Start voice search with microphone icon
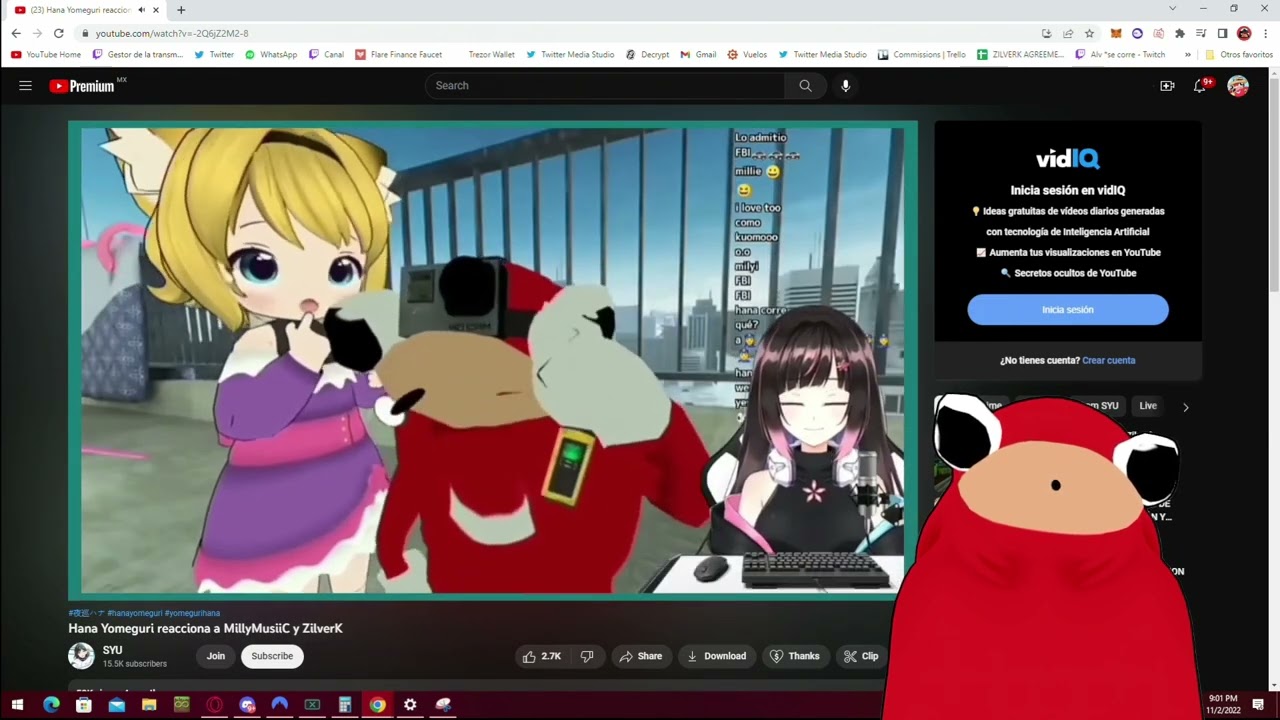Image resolution: width=1280 pixels, height=720 pixels. [x=846, y=86]
